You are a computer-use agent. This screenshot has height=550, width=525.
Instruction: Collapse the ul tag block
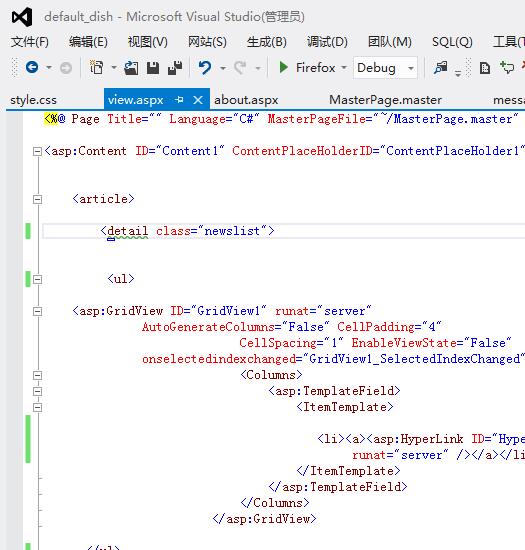tap(37, 279)
